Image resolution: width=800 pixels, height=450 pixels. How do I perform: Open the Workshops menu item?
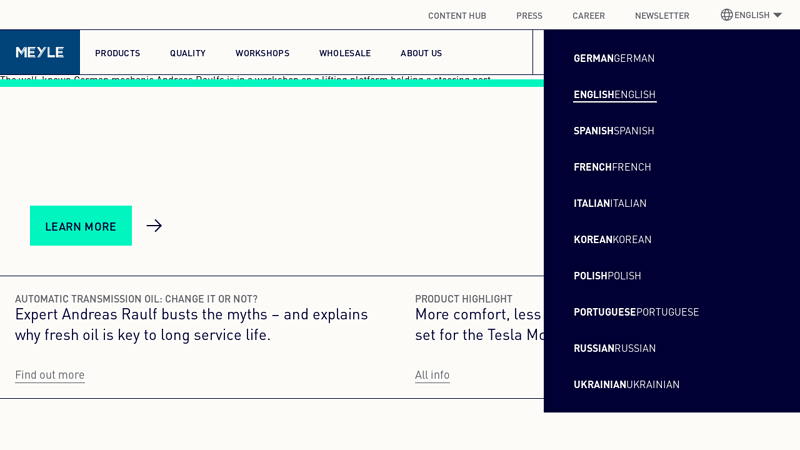click(x=262, y=53)
